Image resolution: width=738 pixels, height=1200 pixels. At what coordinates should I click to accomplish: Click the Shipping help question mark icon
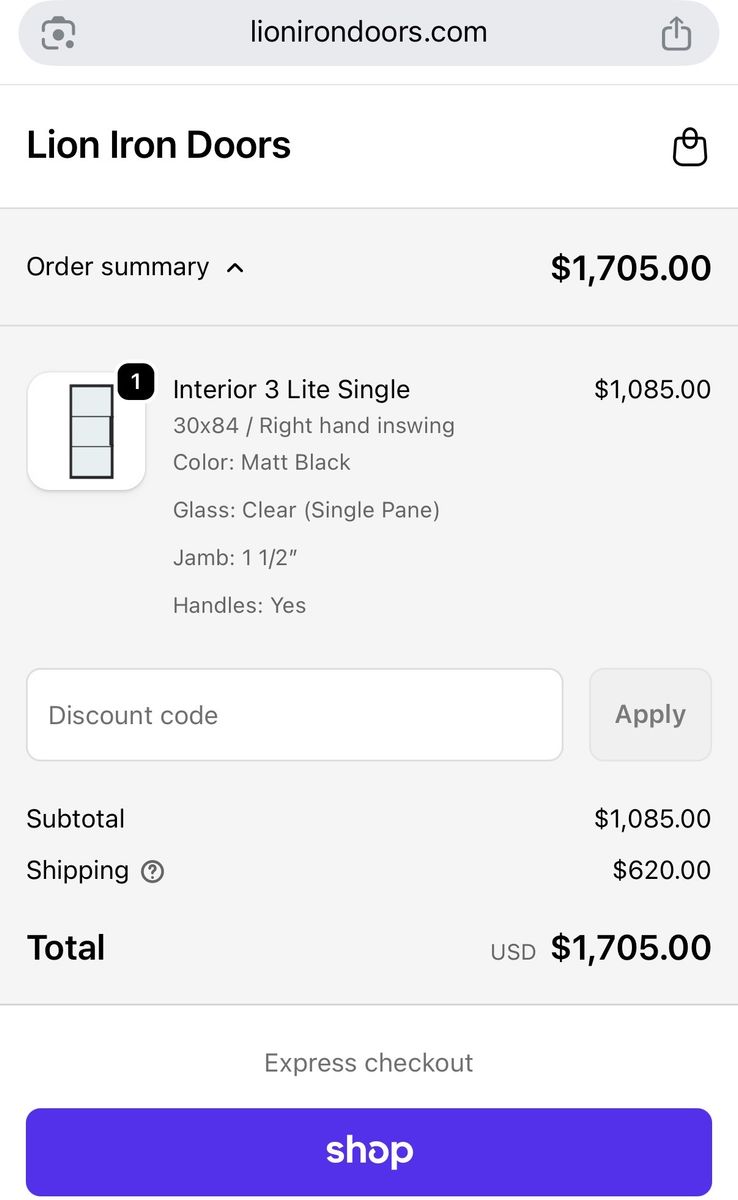(152, 872)
